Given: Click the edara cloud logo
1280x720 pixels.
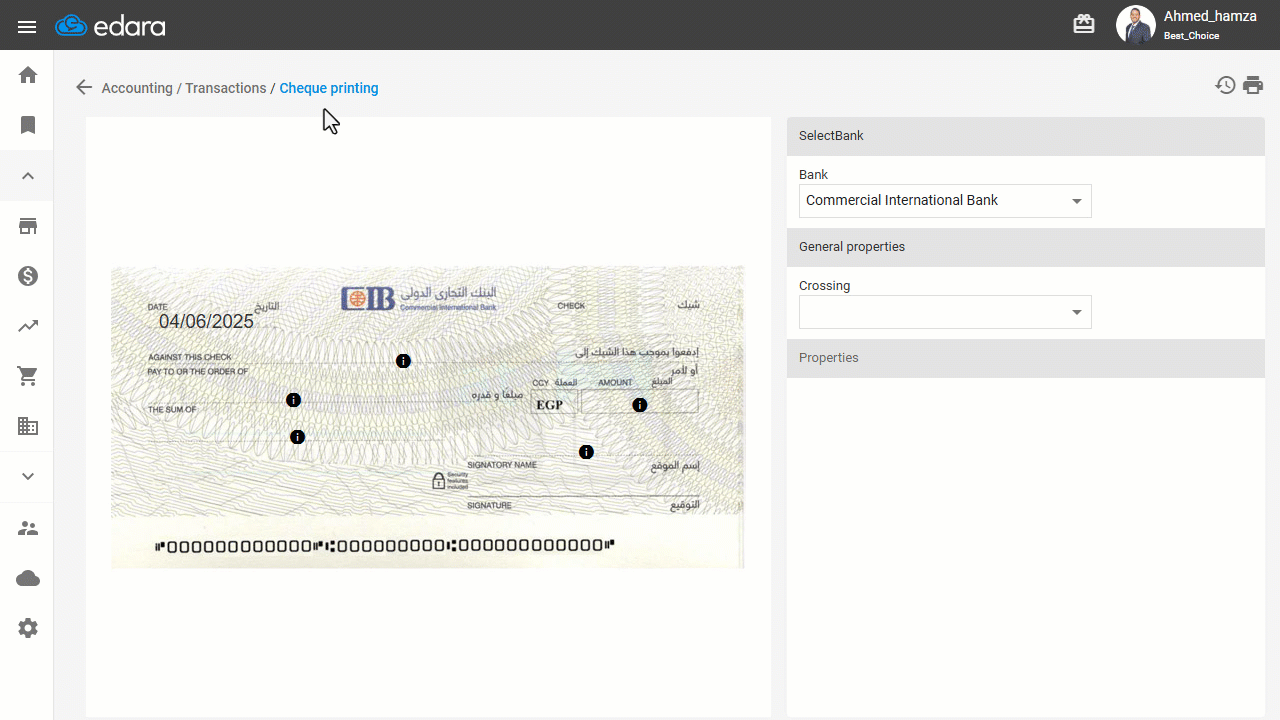Looking at the screenshot, I should (x=110, y=26).
